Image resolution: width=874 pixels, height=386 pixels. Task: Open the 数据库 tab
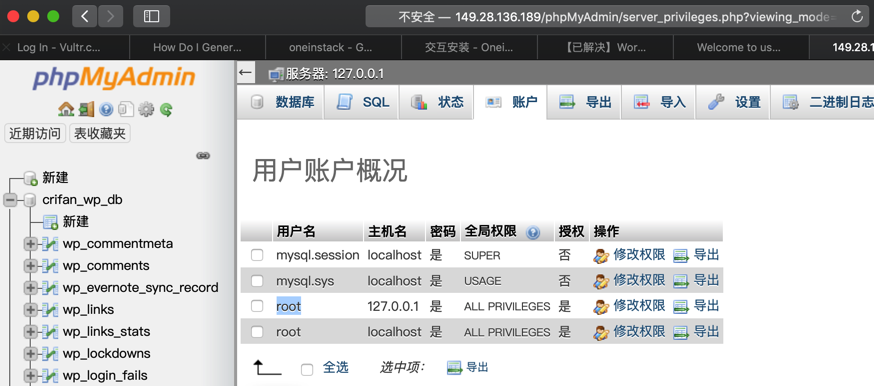[280, 102]
